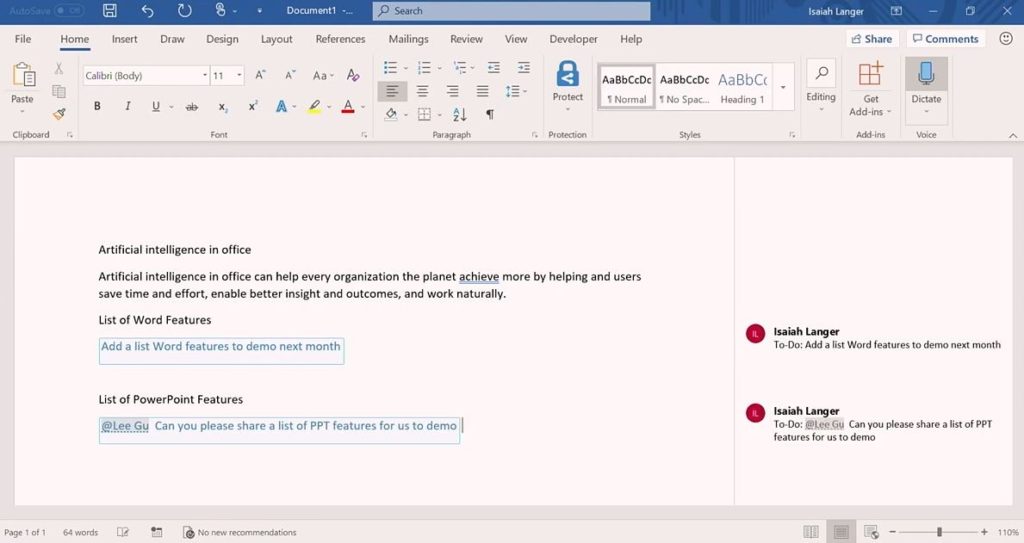
Task: Open the File tab
Action: (x=23, y=39)
